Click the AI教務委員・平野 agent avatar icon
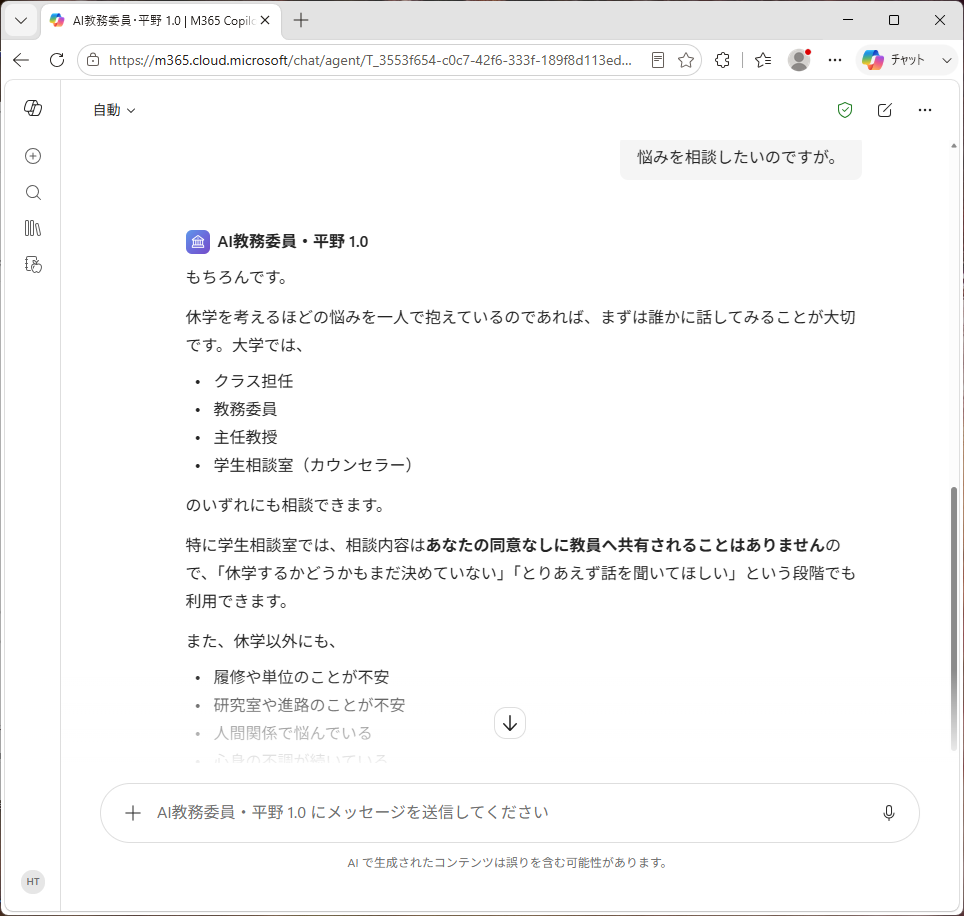The width and height of the screenshot is (964, 916). click(x=198, y=242)
